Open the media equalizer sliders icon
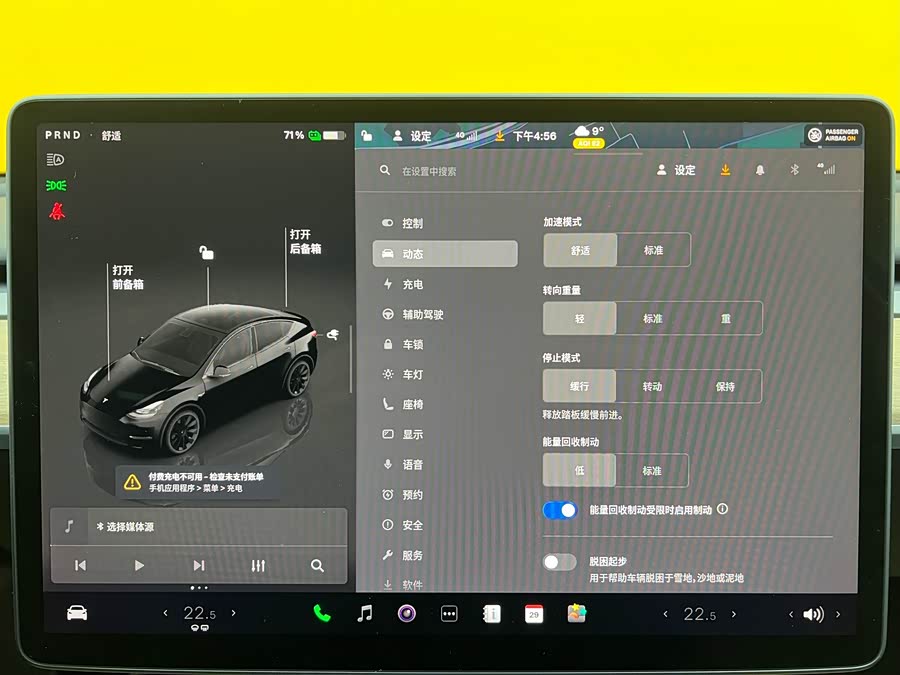This screenshot has width=900, height=675. (x=258, y=565)
